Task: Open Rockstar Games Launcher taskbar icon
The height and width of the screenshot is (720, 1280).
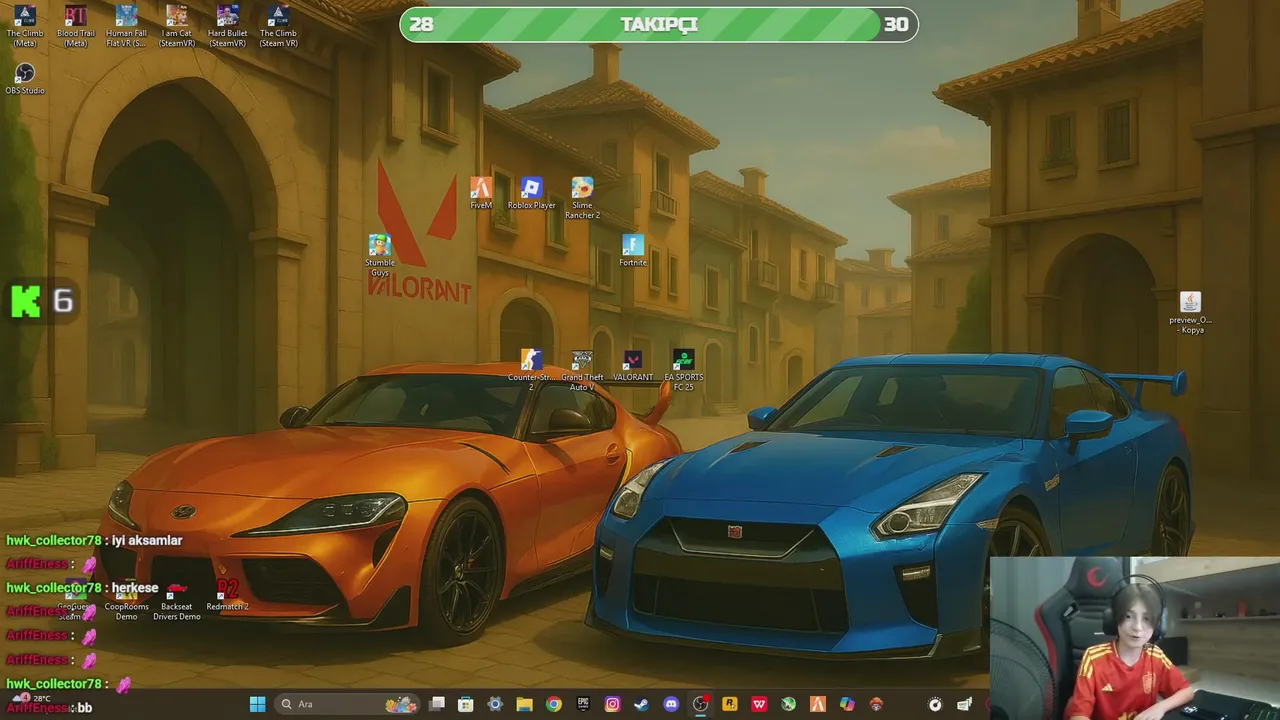Action: [729, 704]
